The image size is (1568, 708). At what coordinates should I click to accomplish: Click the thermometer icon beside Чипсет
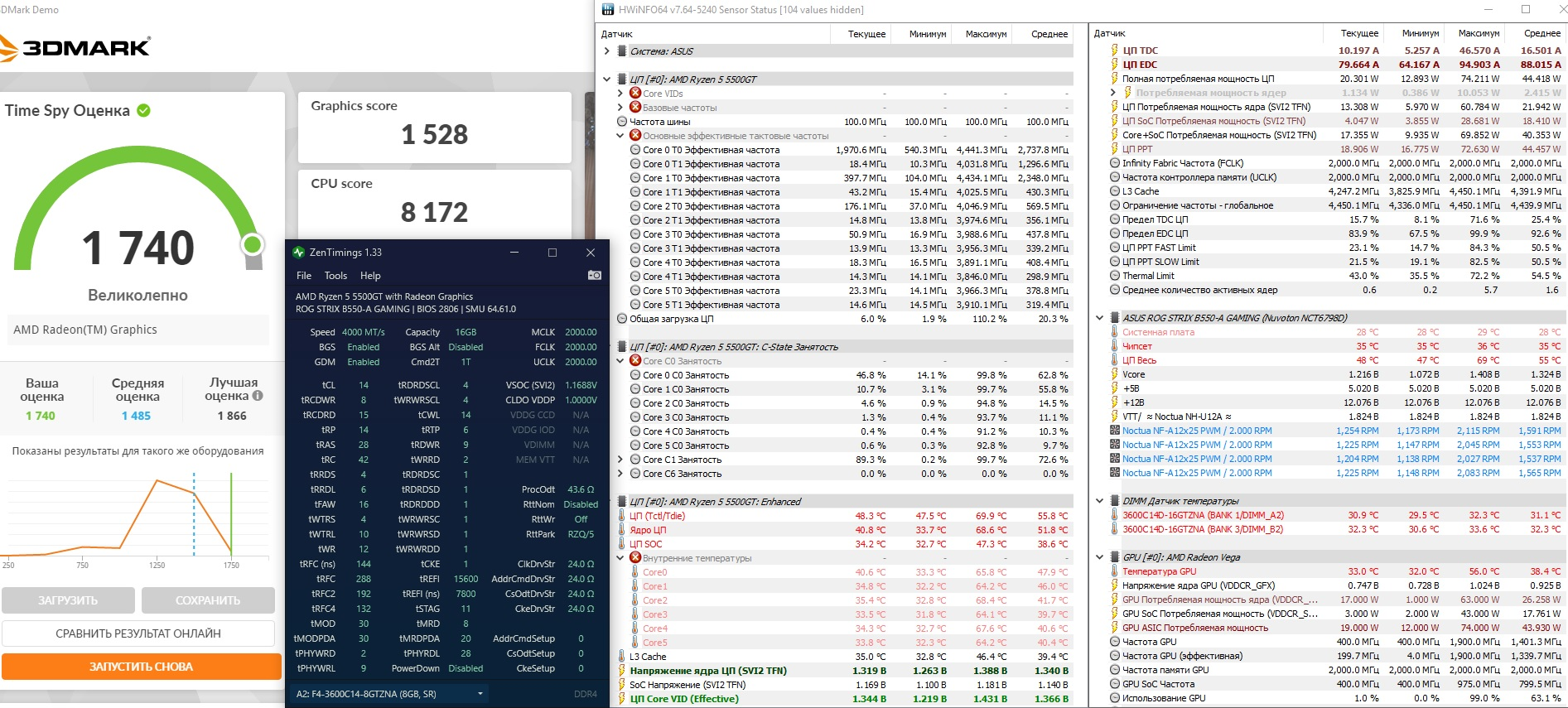[1115, 346]
